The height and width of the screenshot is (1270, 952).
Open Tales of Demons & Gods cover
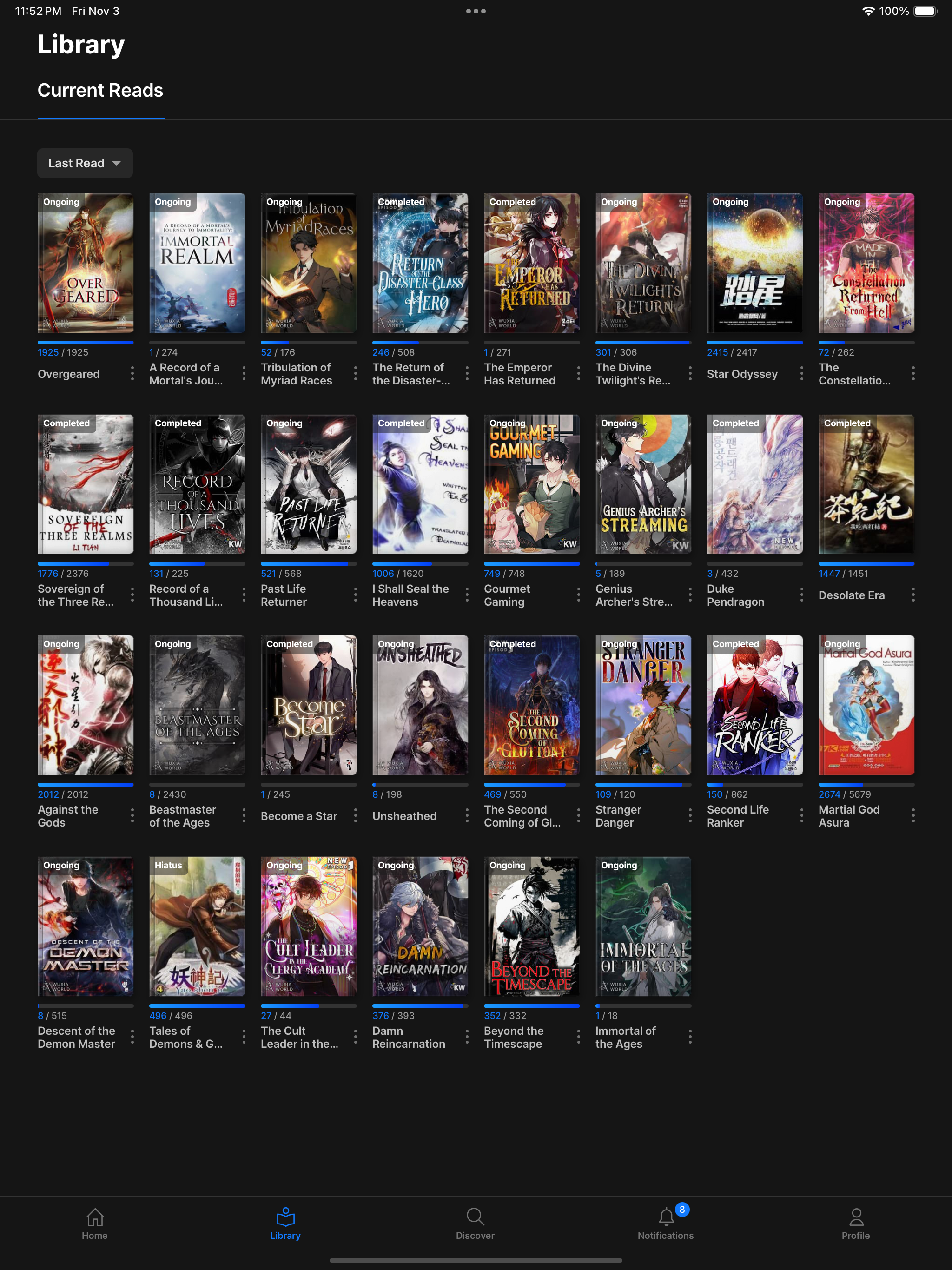click(197, 926)
